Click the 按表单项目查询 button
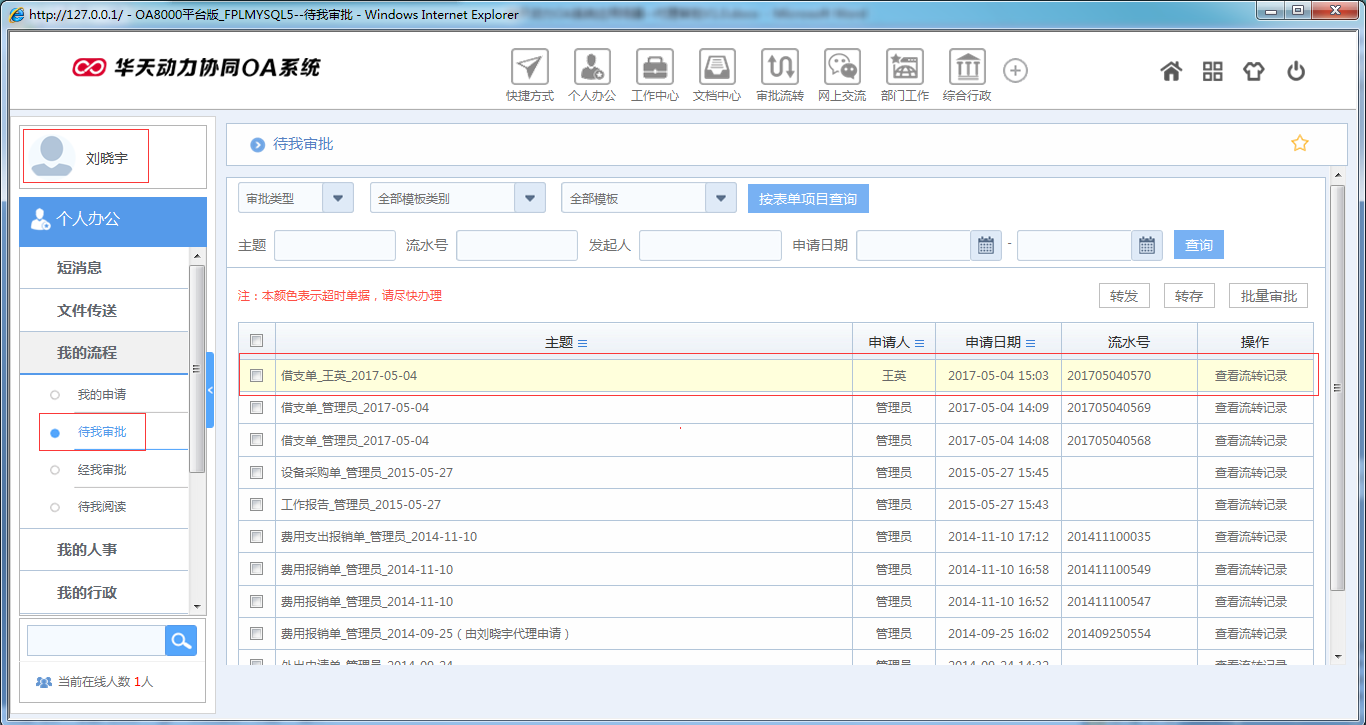This screenshot has height=725, width=1366. [807, 199]
